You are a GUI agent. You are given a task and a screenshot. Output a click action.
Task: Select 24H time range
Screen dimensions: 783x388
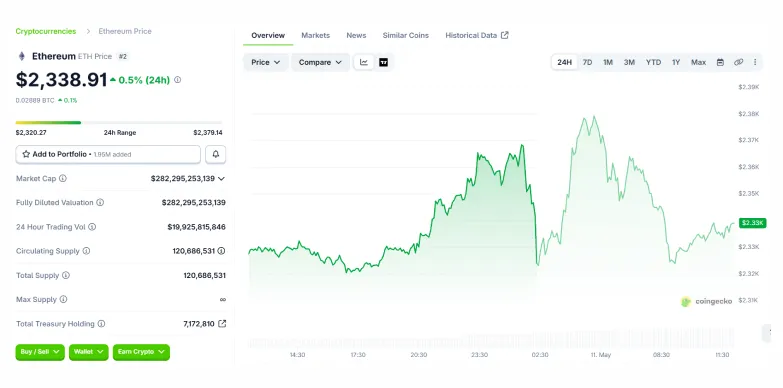[564, 62]
